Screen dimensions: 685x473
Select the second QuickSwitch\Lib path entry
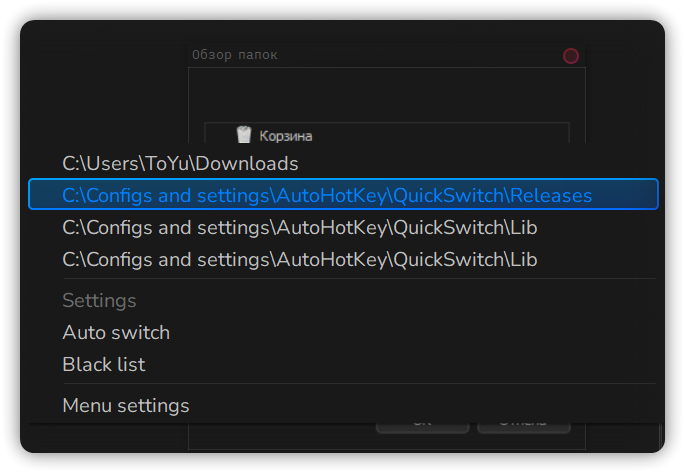(300, 259)
